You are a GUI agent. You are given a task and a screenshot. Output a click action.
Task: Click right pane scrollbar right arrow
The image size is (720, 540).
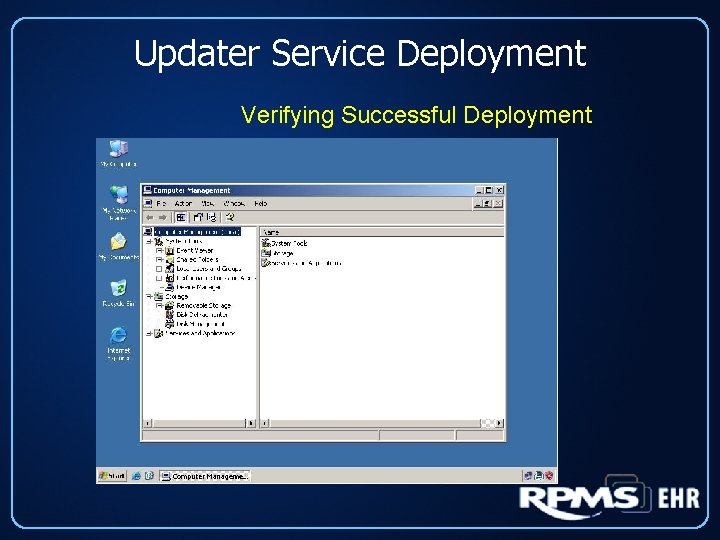500,423
